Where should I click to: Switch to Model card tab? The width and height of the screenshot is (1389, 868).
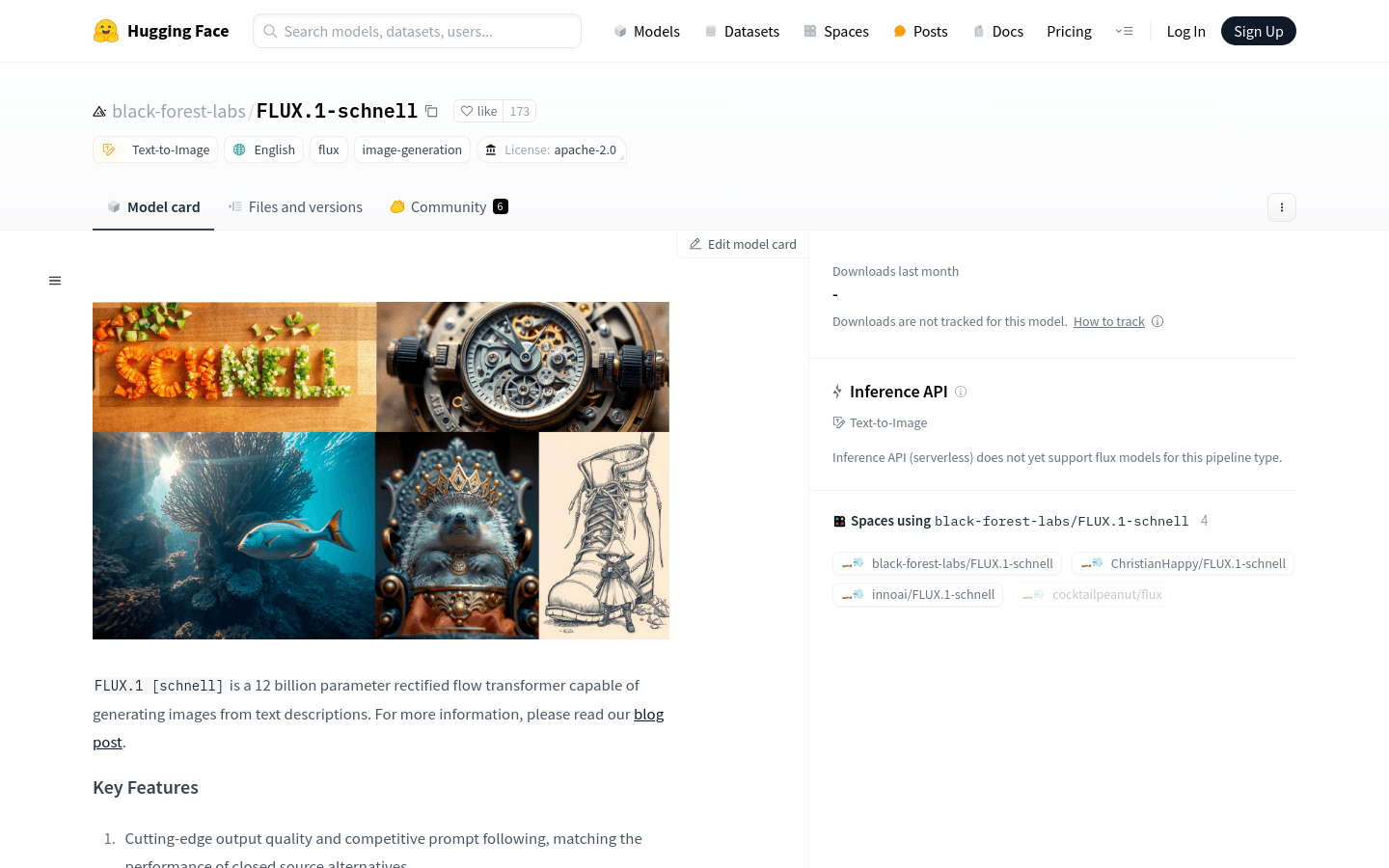(x=153, y=206)
